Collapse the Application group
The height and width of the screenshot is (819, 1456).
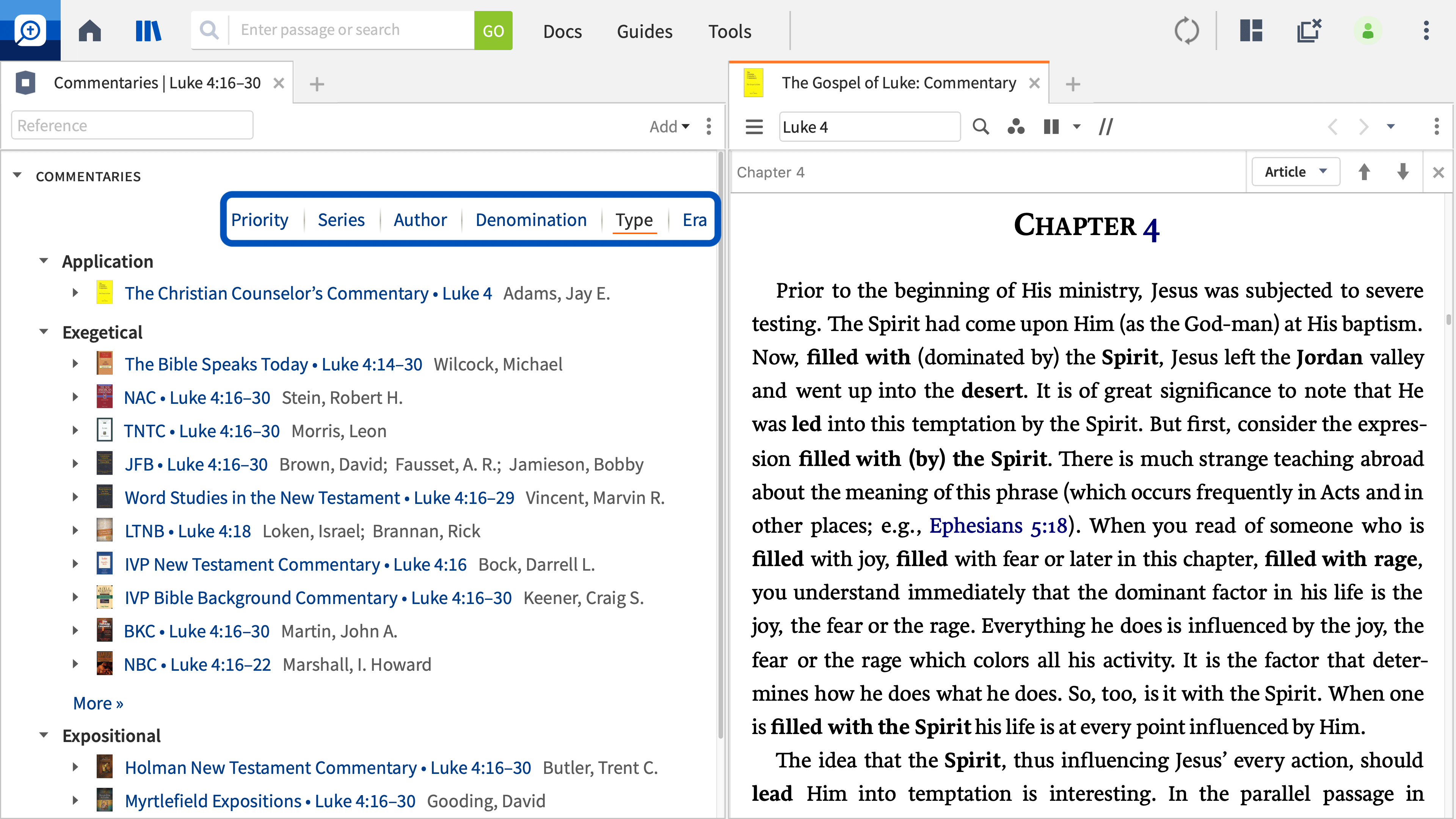click(44, 260)
